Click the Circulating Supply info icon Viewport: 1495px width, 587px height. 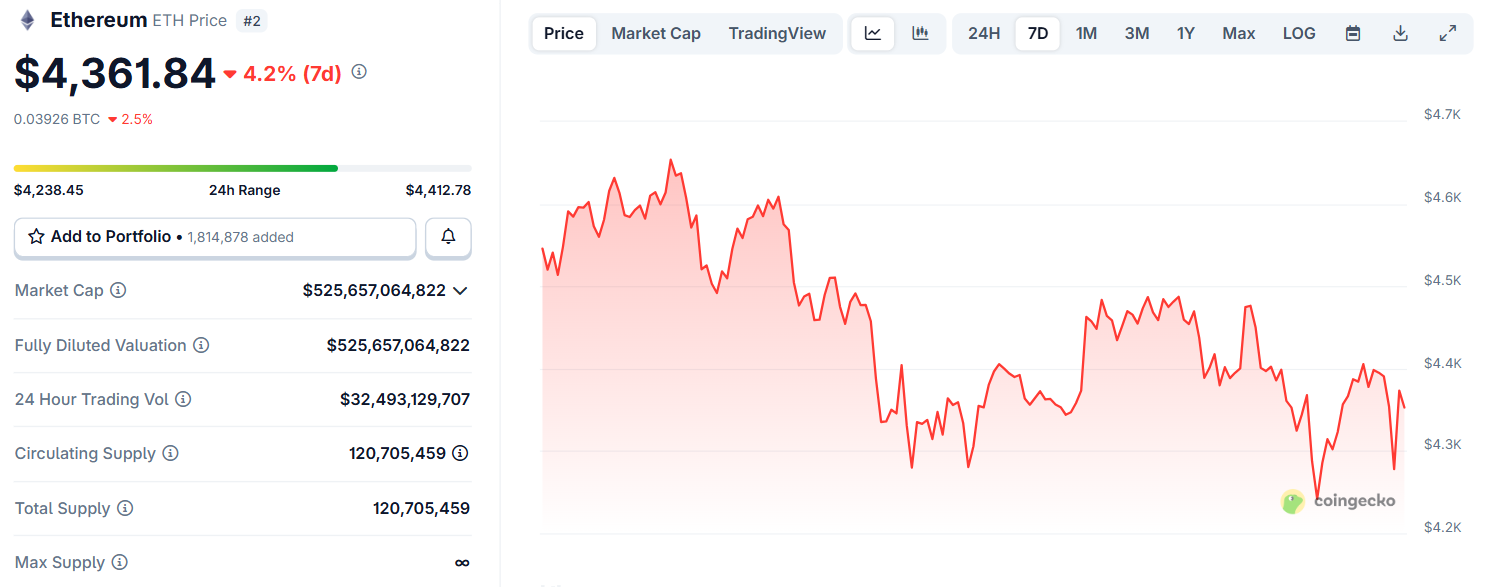click(x=170, y=453)
